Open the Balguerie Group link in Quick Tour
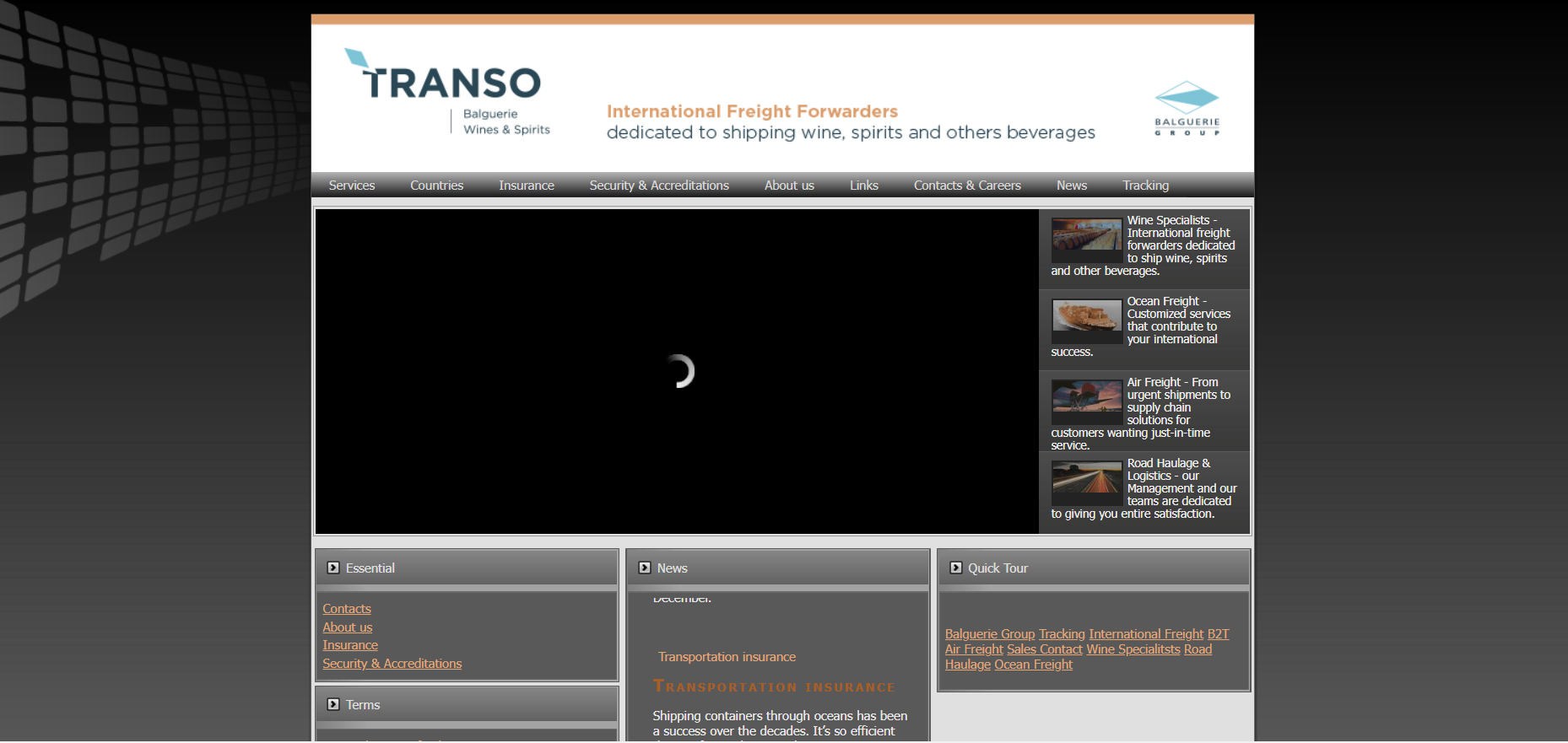 pyautogui.click(x=990, y=634)
